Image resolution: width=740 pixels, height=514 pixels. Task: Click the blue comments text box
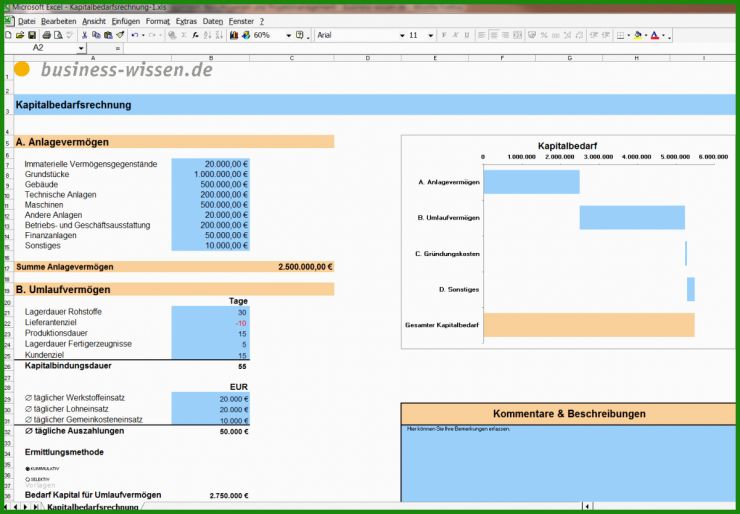click(569, 463)
